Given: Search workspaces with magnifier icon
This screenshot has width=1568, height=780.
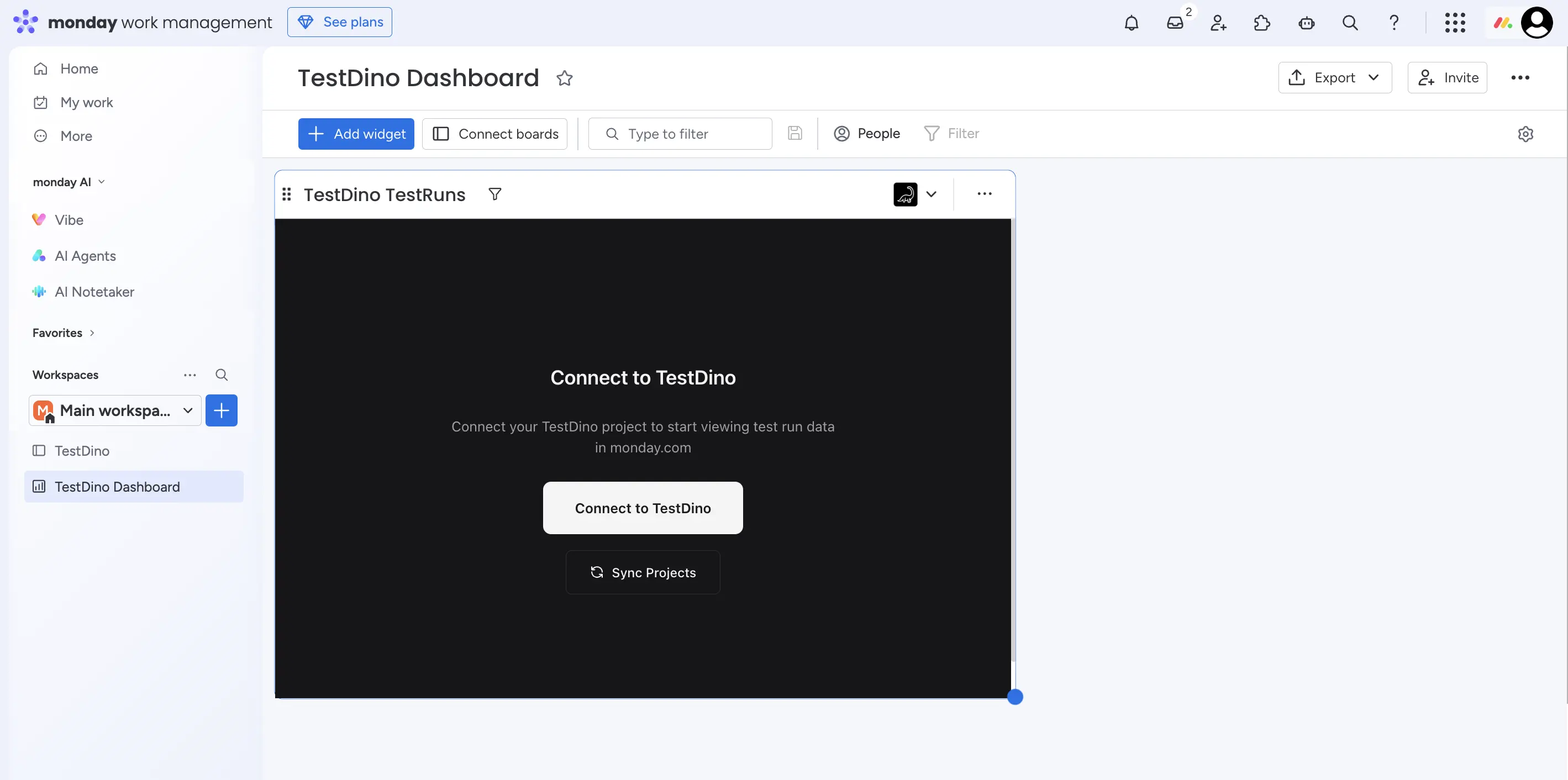Looking at the screenshot, I should (x=222, y=375).
